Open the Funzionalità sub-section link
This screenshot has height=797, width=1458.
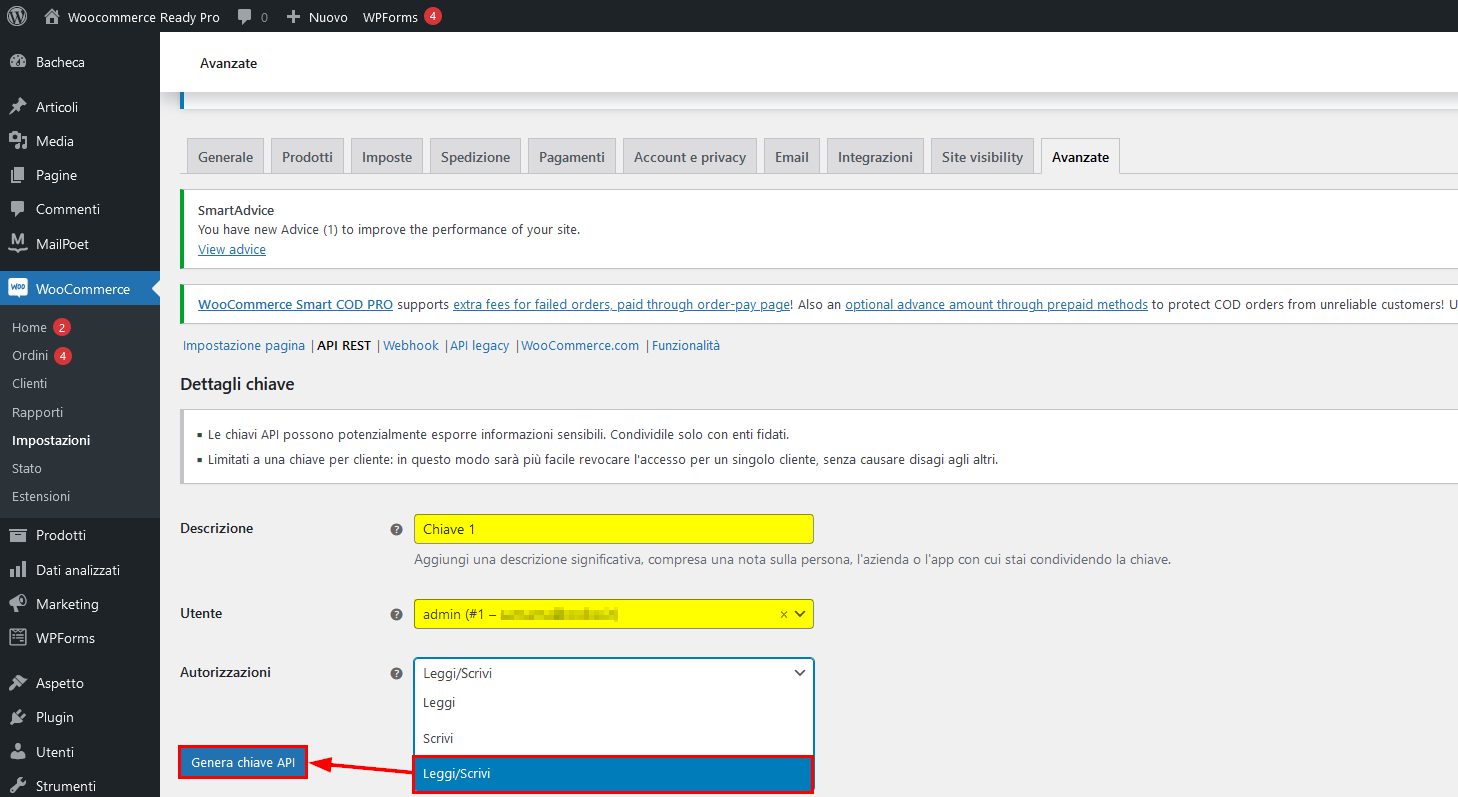[x=686, y=346]
